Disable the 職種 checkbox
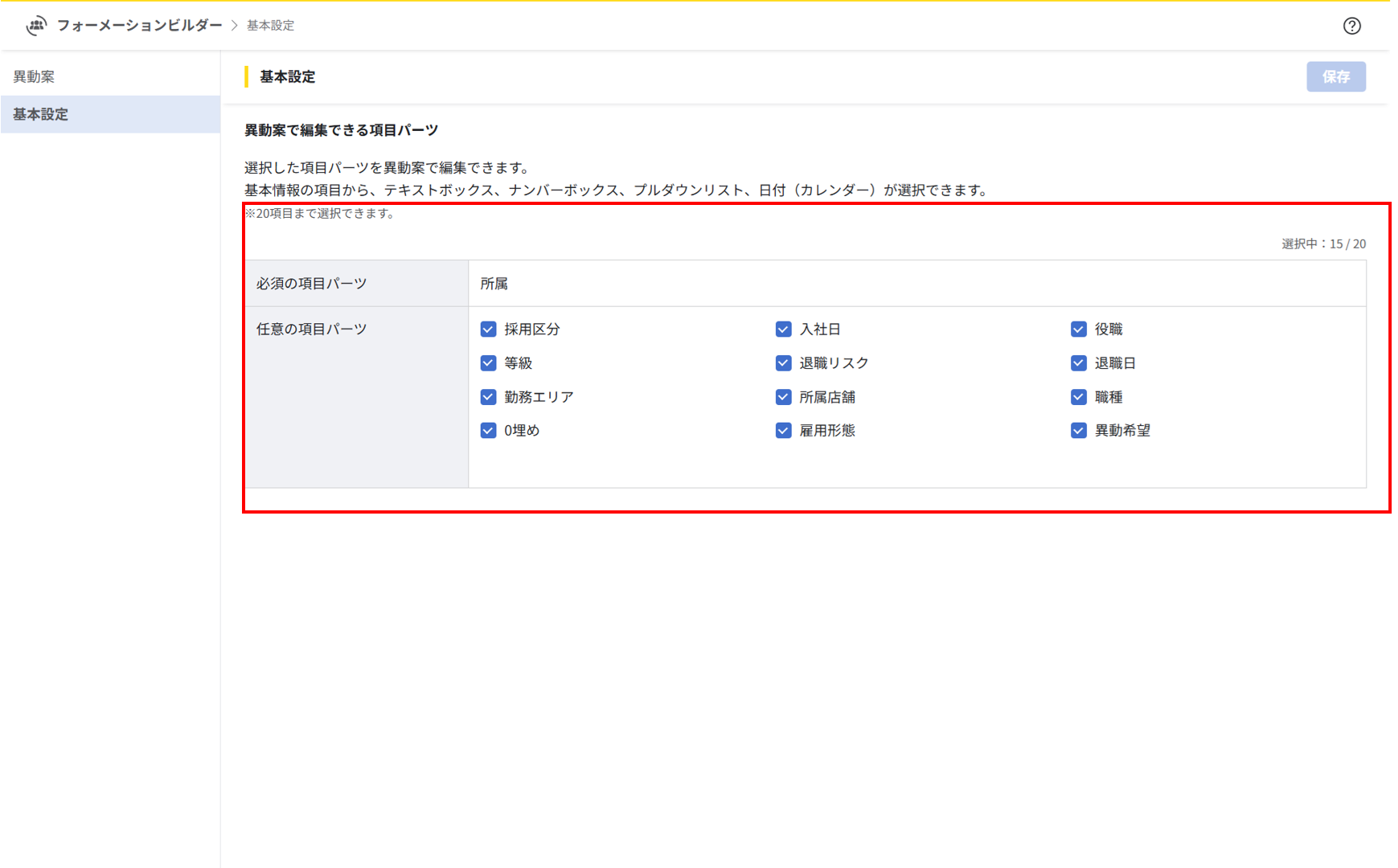This screenshot has height=868, width=1398. point(1078,397)
